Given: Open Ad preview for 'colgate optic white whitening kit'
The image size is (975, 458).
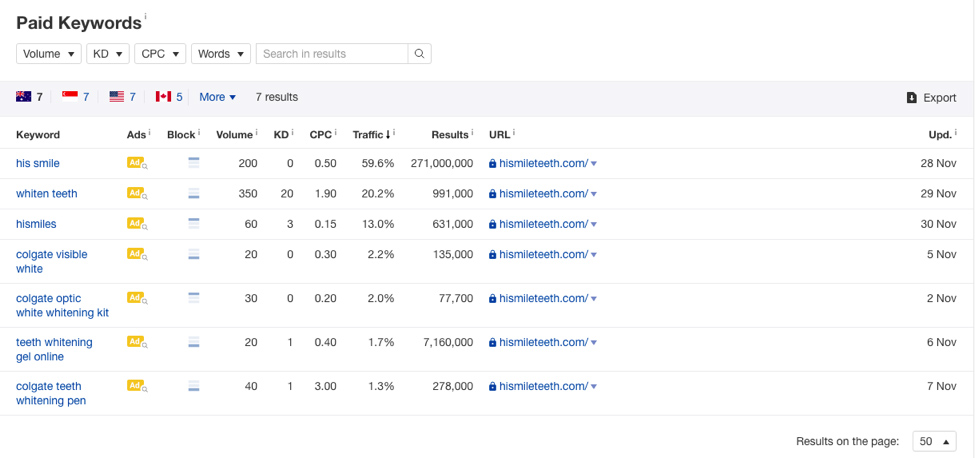Looking at the screenshot, I should [137, 298].
